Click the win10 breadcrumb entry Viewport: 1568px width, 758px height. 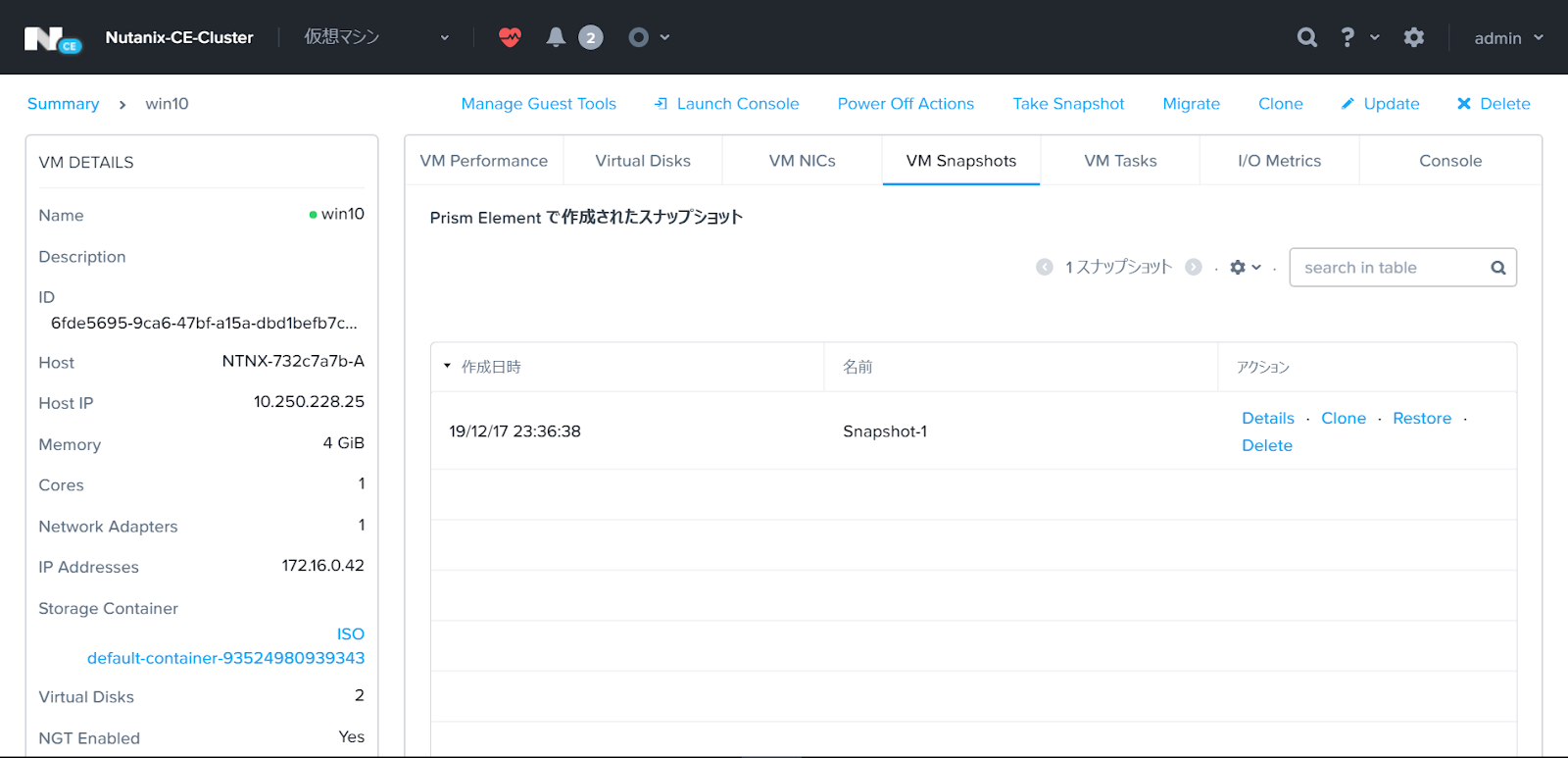point(167,104)
